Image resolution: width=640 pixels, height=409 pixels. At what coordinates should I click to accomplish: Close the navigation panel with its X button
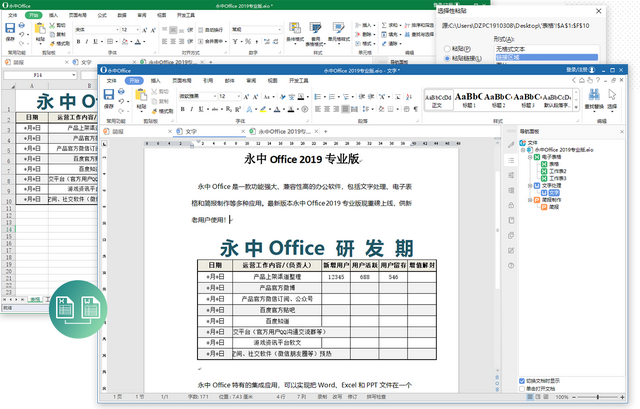(x=622, y=131)
